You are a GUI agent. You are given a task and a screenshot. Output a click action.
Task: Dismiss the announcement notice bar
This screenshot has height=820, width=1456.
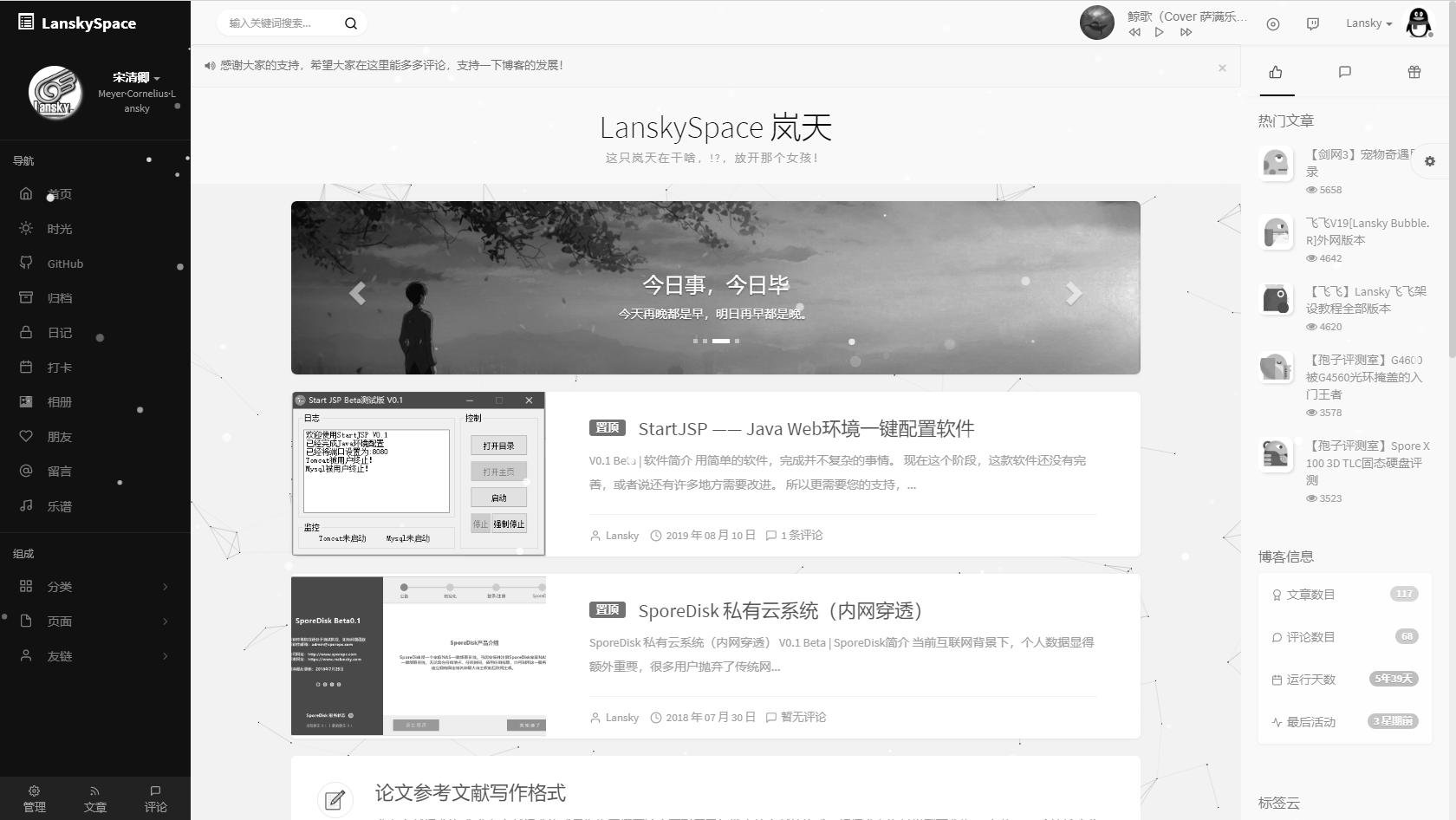point(1222,68)
